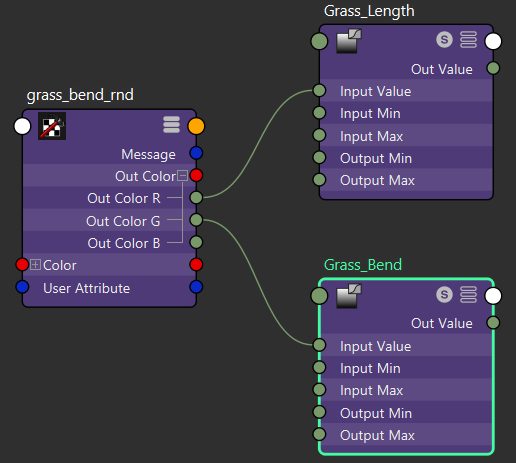
Task: Expand the Color attribute plus box
Action: [x=35, y=265]
